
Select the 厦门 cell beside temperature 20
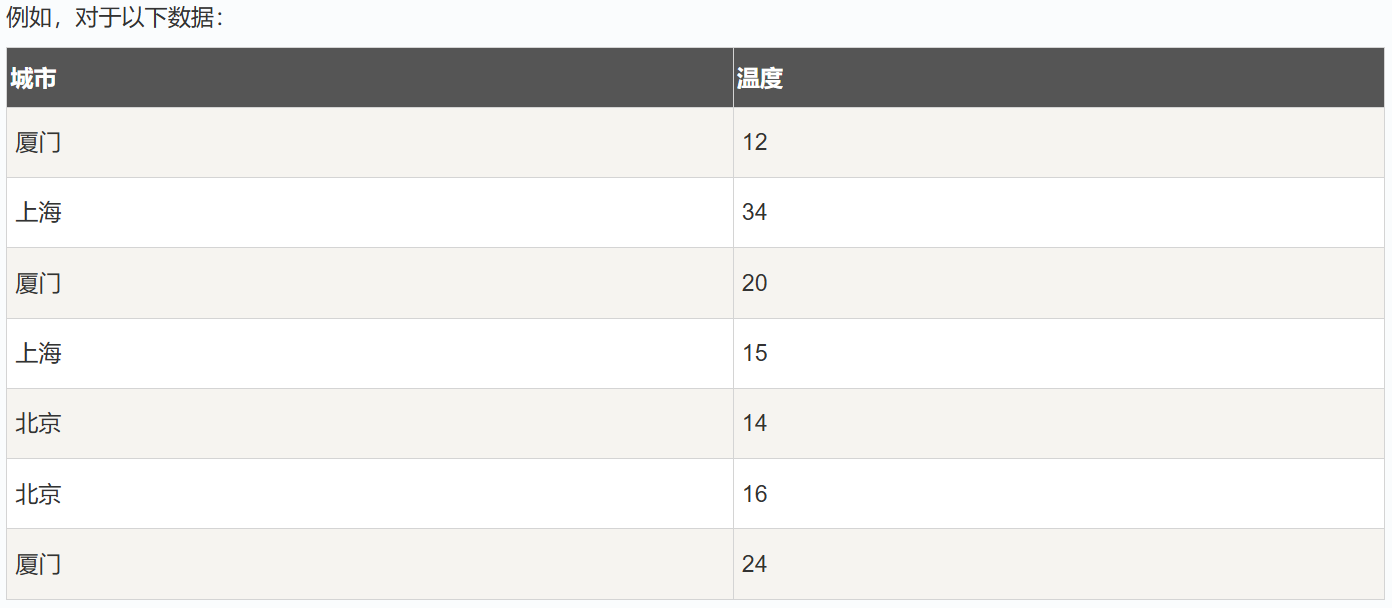coord(370,283)
